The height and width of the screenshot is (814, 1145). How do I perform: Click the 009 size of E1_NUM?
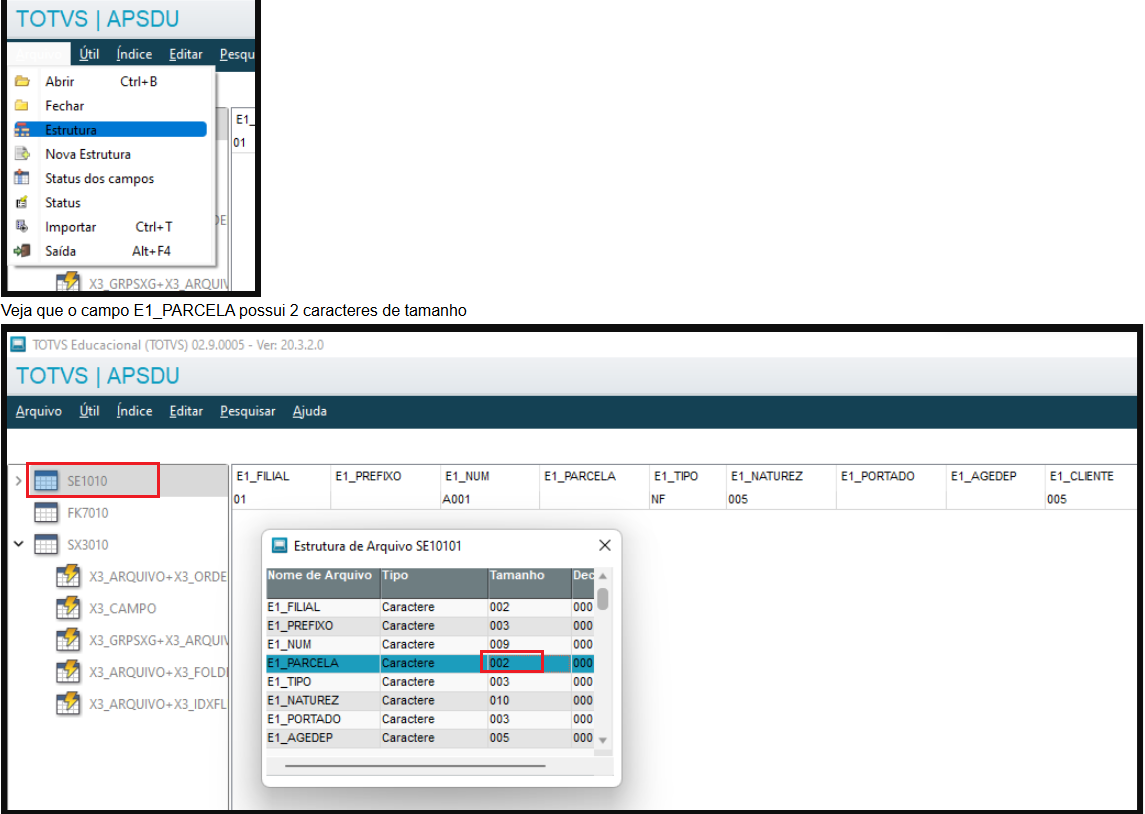click(x=499, y=644)
